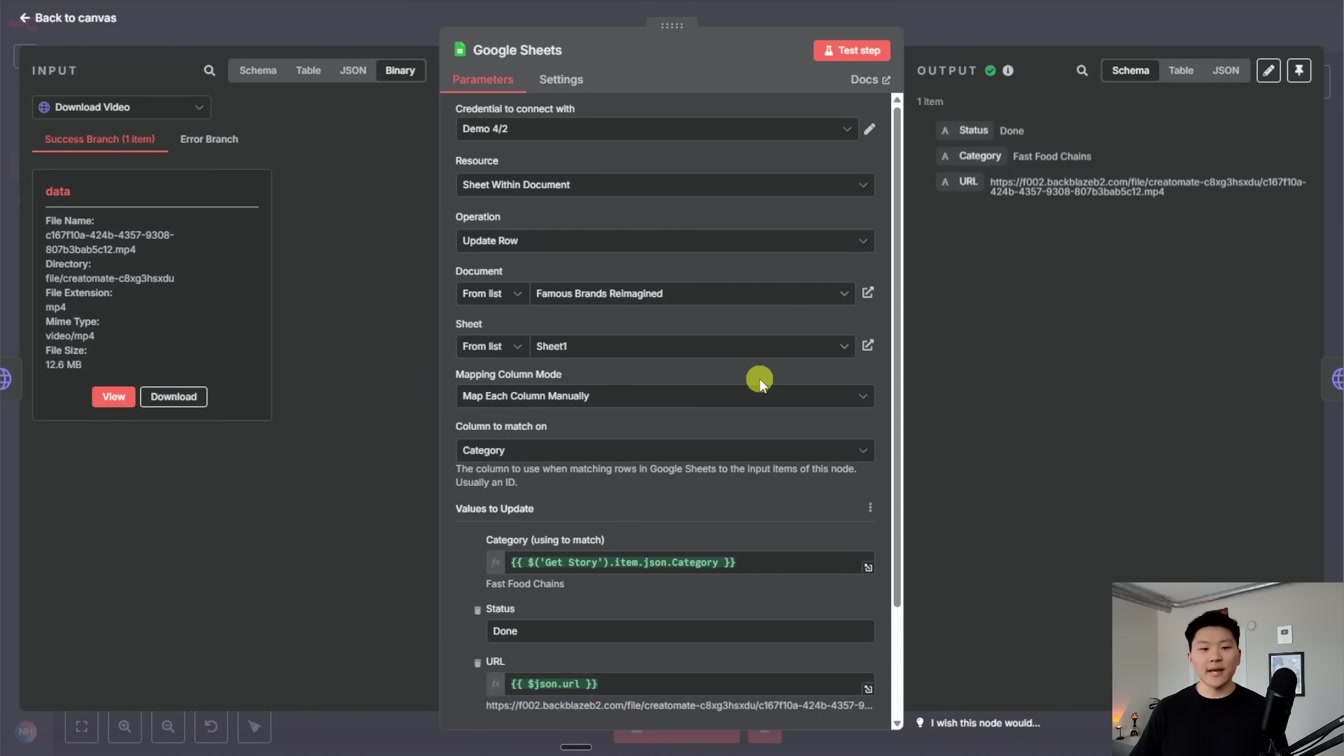Click the Back to canvas link
The height and width of the screenshot is (756, 1344).
pyautogui.click(x=68, y=18)
